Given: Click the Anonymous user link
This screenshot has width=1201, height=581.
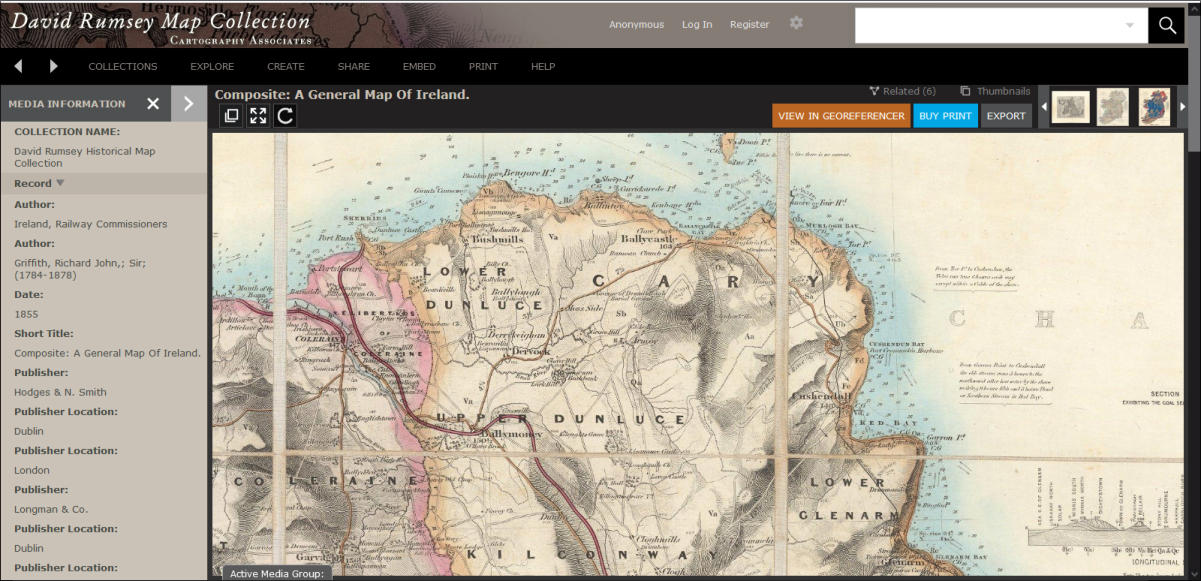Looking at the screenshot, I should pos(636,25).
